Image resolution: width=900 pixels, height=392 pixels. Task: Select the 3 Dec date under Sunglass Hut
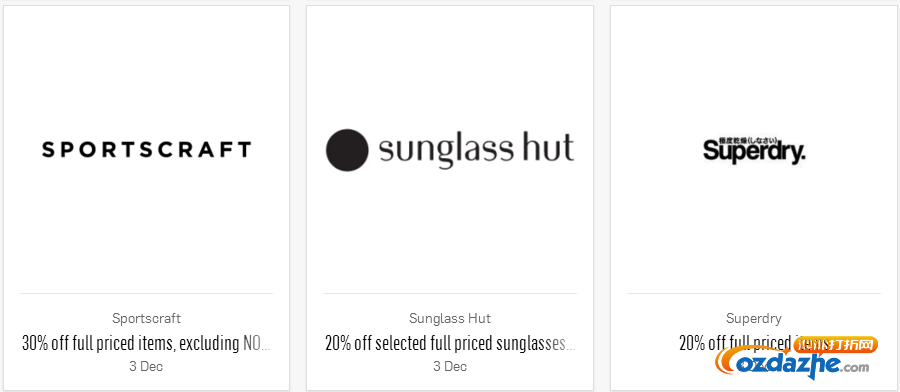click(x=450, y=366)
